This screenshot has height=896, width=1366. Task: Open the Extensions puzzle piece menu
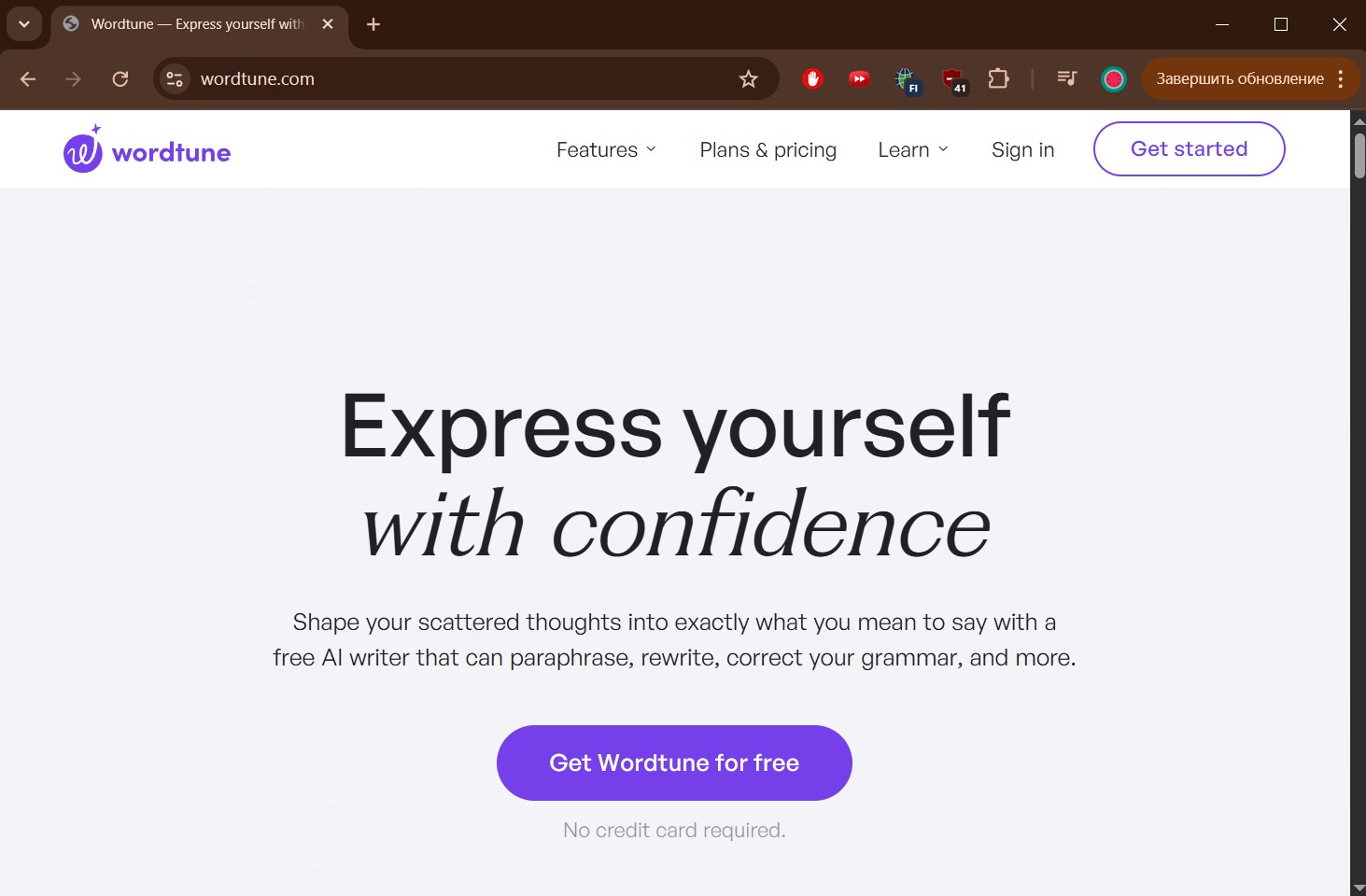(998, 79)
